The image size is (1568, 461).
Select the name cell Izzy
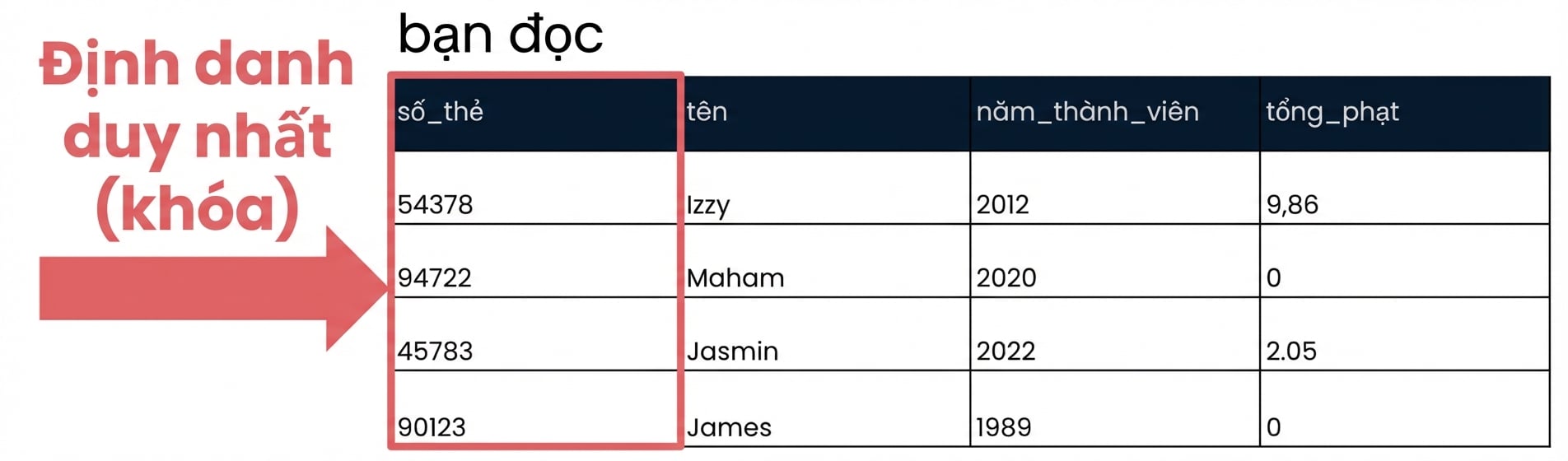[827, 188]
